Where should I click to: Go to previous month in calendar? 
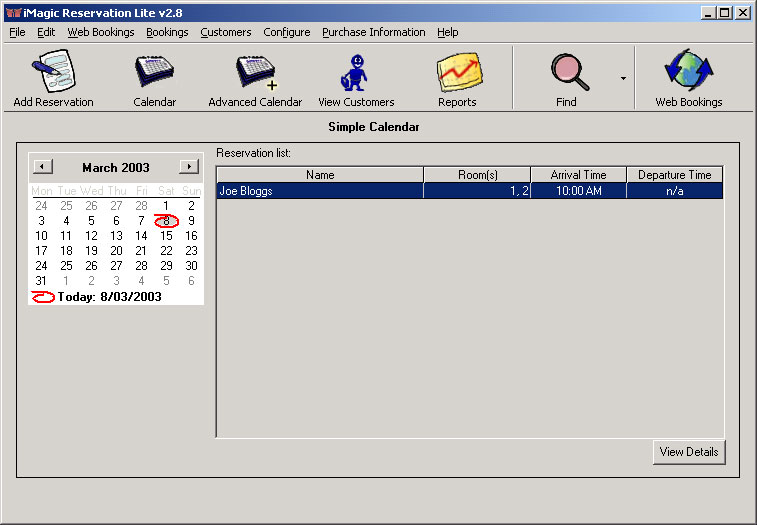click(43, 167)
